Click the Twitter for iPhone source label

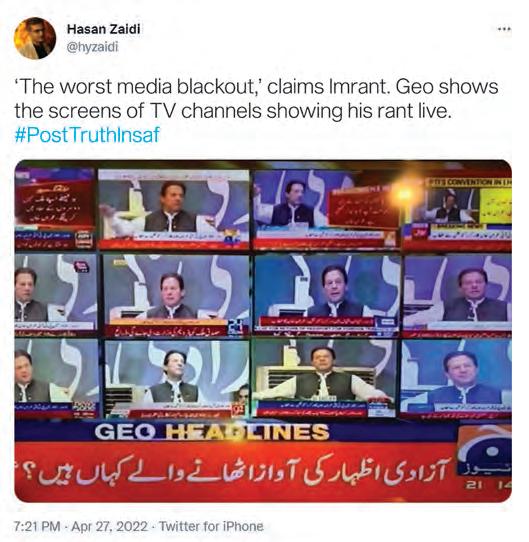[x=211, y=526]
